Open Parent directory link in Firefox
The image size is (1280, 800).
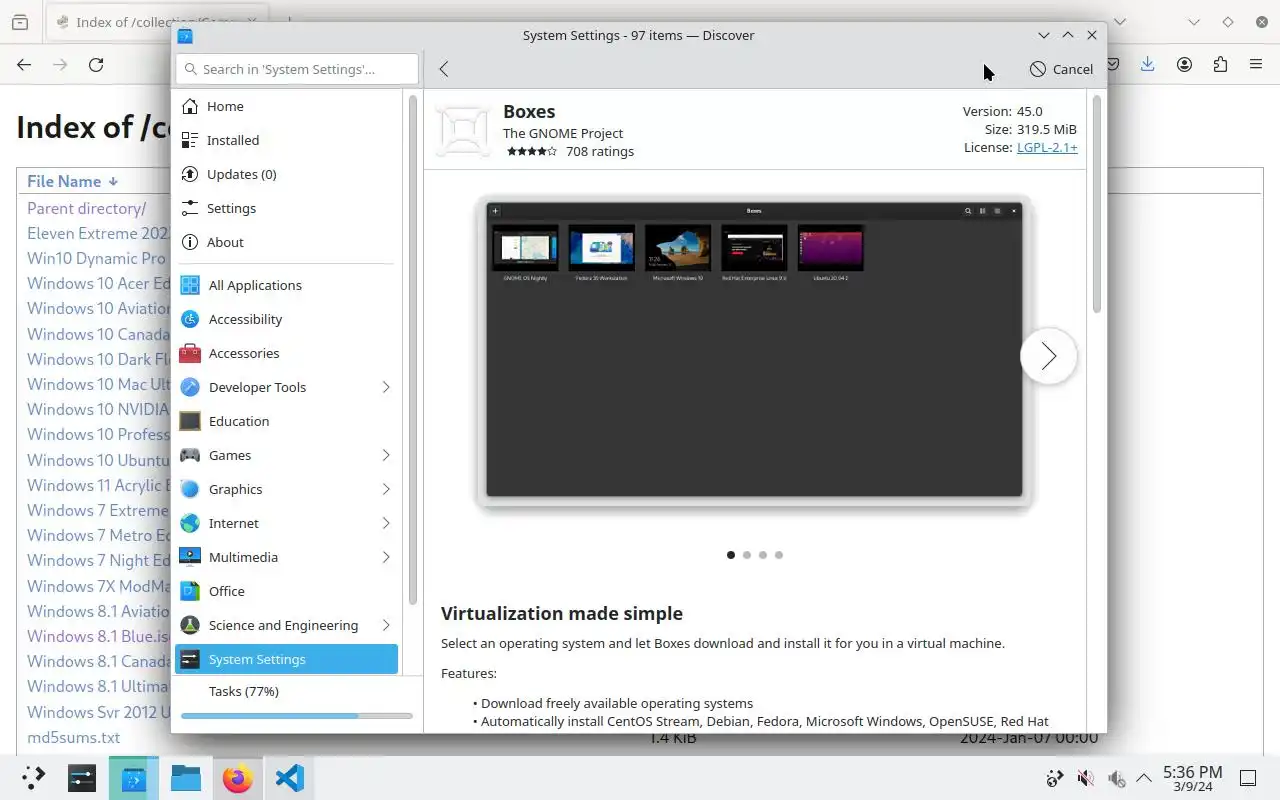[x=86, y=208]
